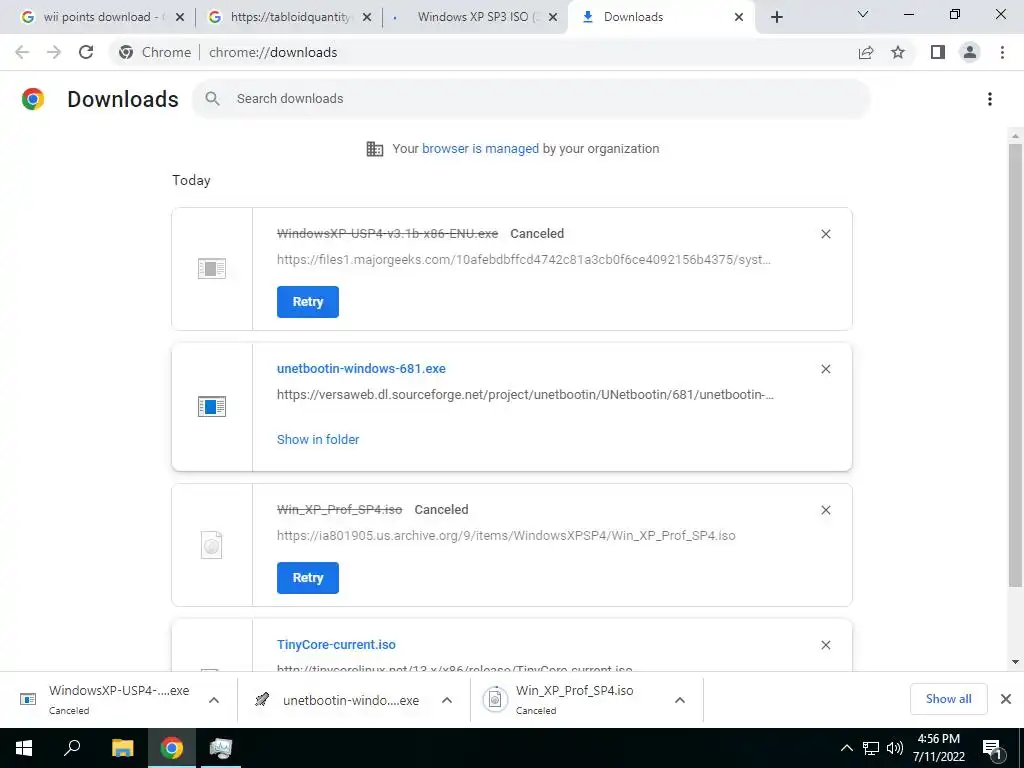Open the monitor app in taskbar
This screenshot has width=1024, height=768.
pos(221,748)
